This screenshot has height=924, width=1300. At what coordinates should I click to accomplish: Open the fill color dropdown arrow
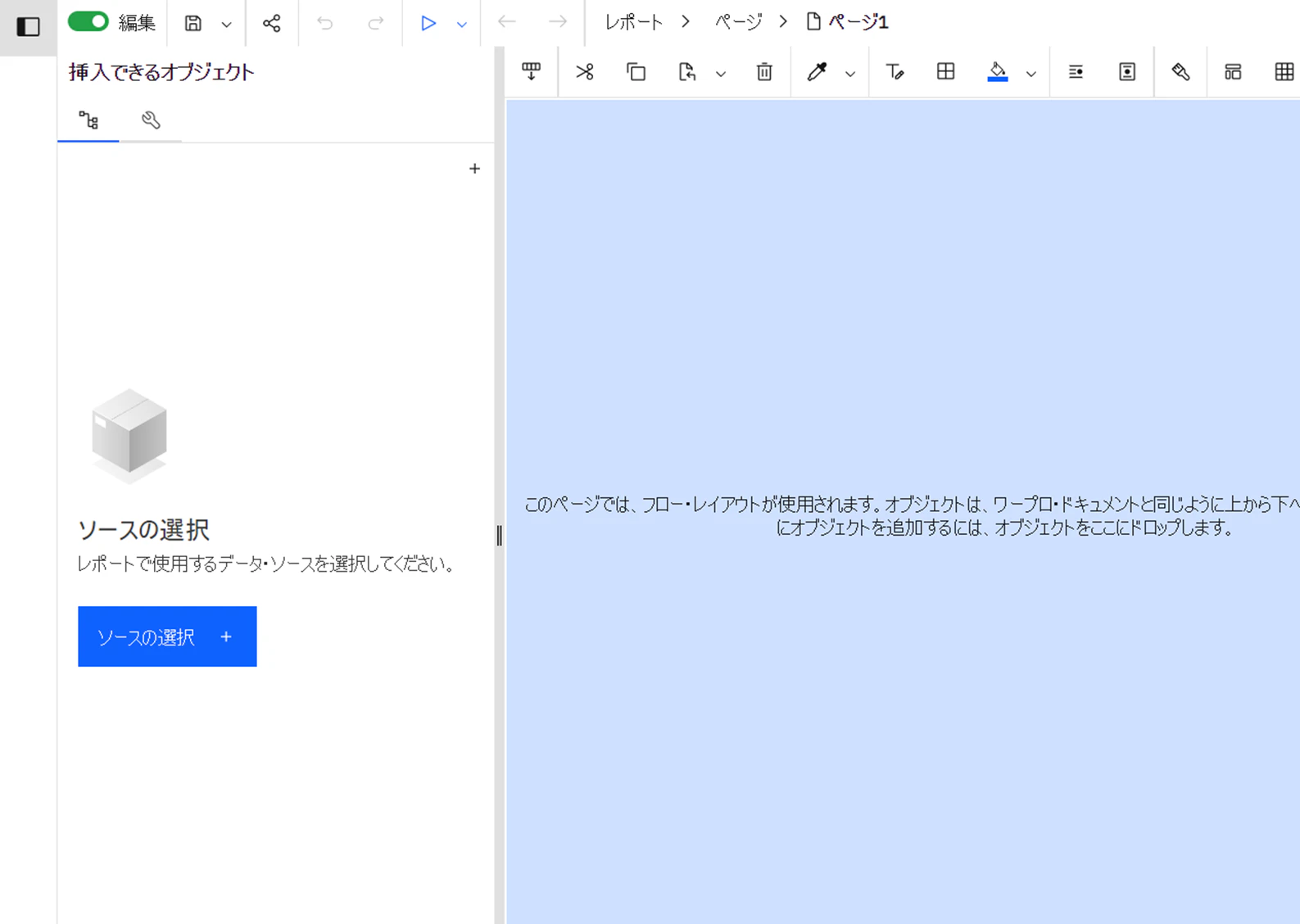click(x=1031, y=75)
